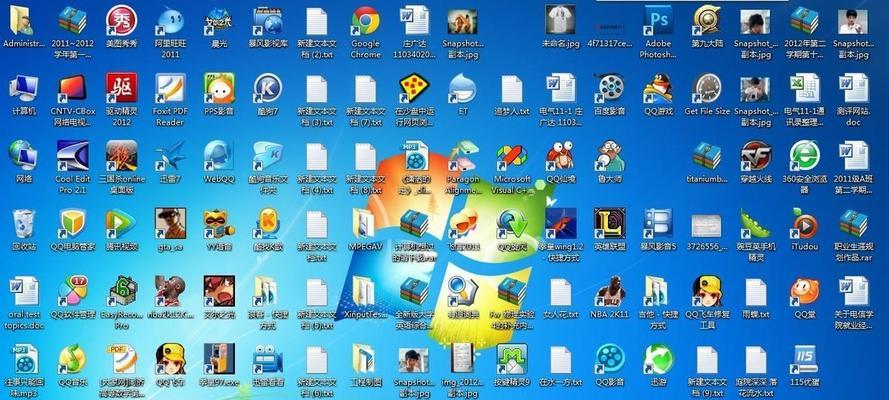Open the 美图秀秀 desktop icon
The image size is (889, 400).
tap(122, 22)
